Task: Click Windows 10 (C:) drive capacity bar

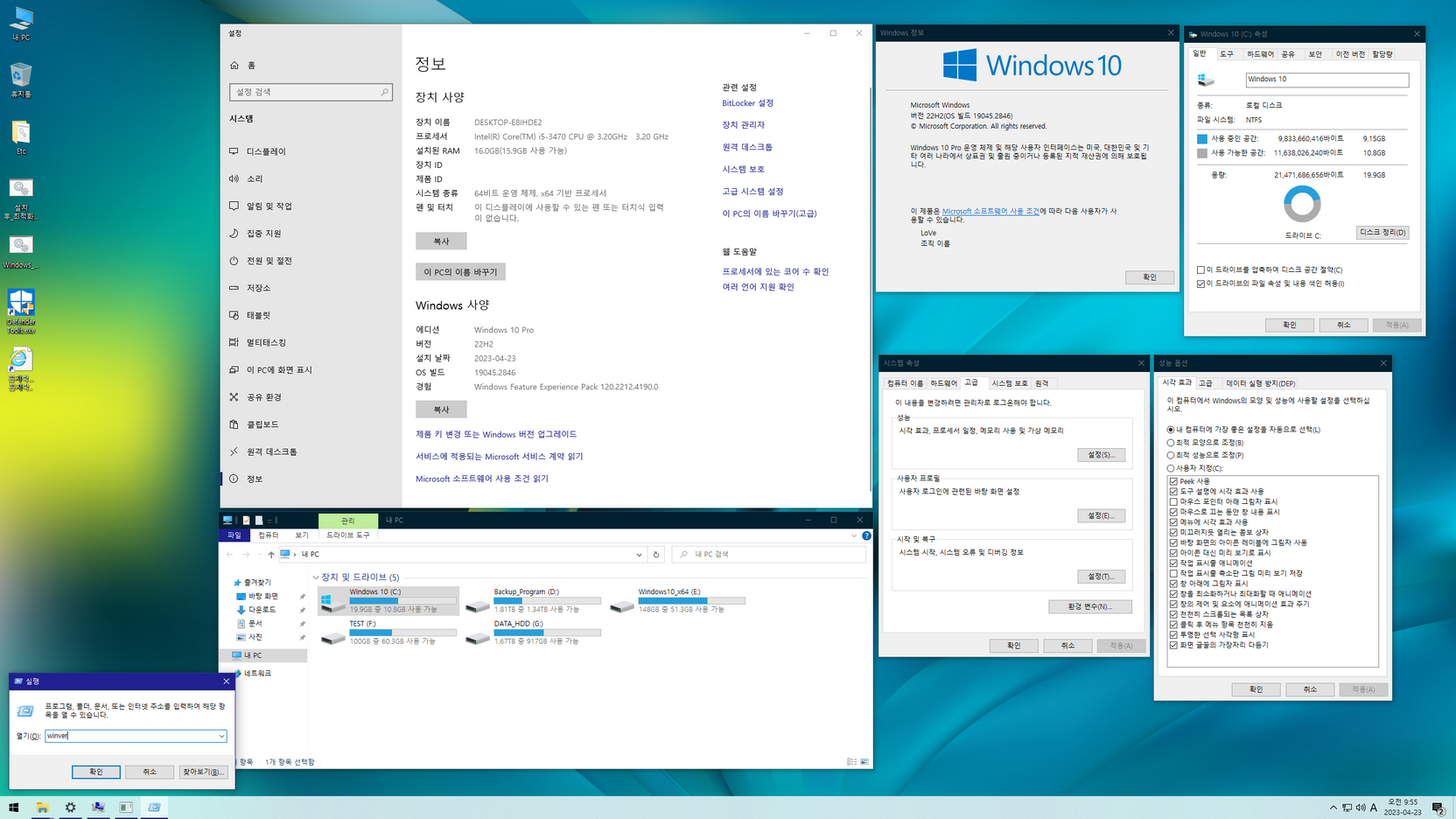Action: [402, 601]
